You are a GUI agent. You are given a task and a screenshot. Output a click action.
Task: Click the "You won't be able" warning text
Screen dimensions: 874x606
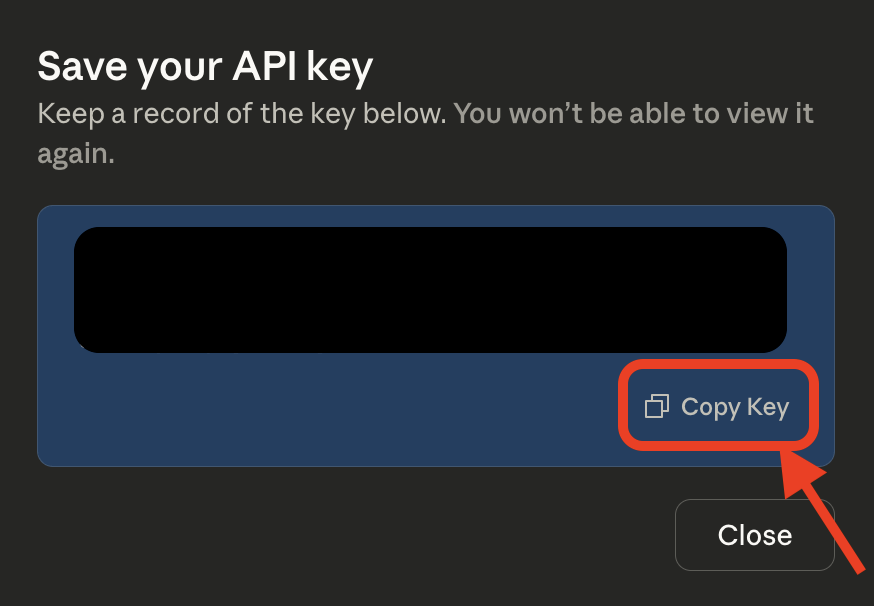click(x=633, y=114)
